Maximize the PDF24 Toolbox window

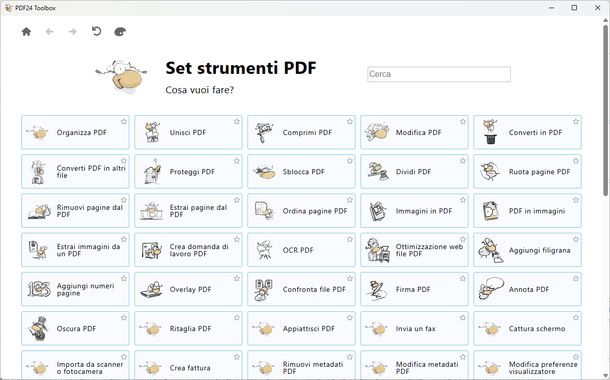(574, 8)
